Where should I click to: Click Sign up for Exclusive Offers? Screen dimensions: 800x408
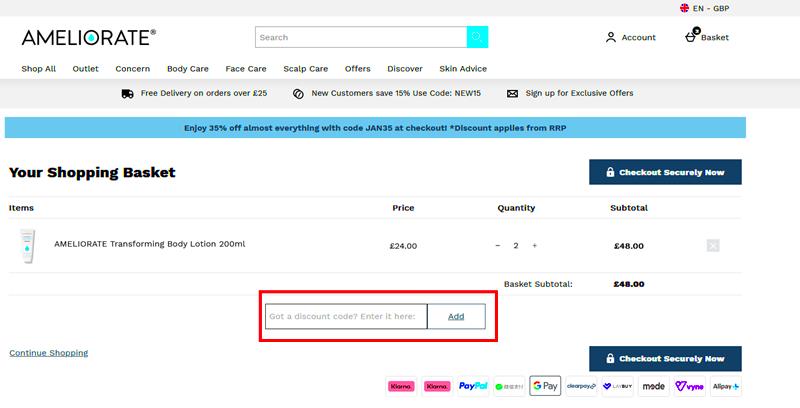click(580, 93)
